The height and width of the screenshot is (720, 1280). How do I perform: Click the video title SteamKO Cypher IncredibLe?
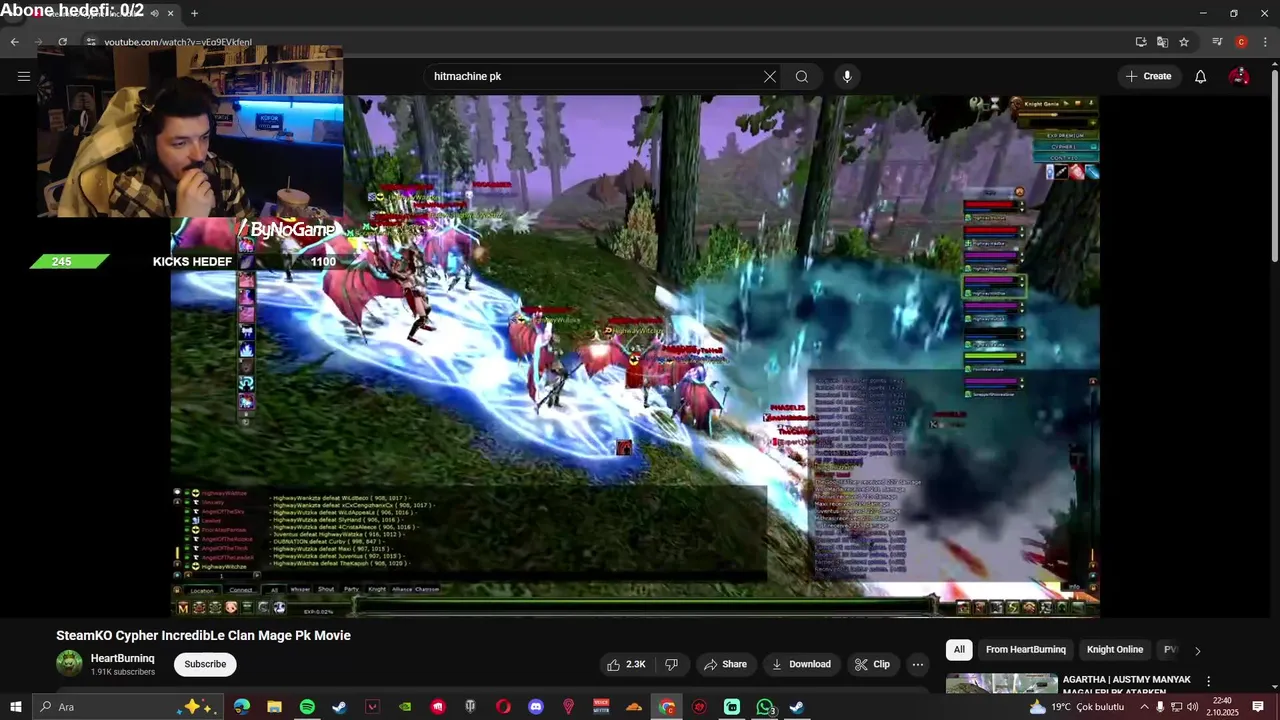coord(203,635)
